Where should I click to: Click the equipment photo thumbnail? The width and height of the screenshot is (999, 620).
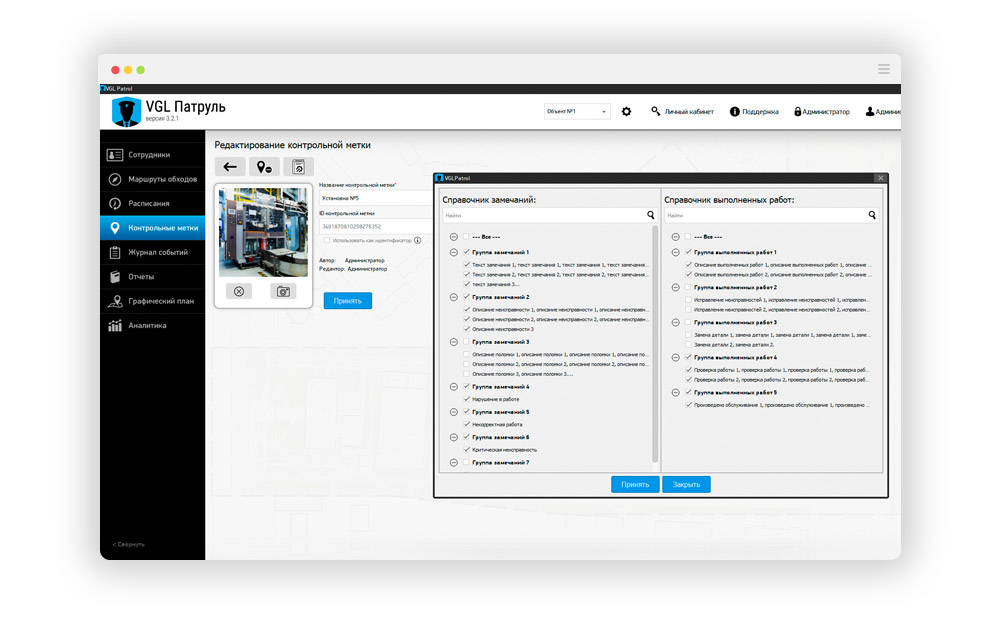tap(263, 232)
